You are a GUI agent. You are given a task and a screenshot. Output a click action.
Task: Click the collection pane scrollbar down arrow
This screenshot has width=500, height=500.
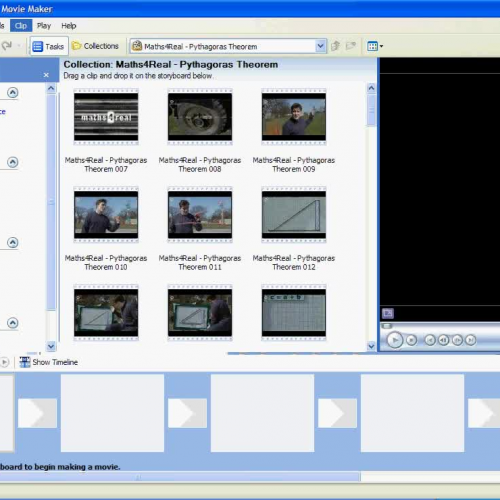point(371,346)
